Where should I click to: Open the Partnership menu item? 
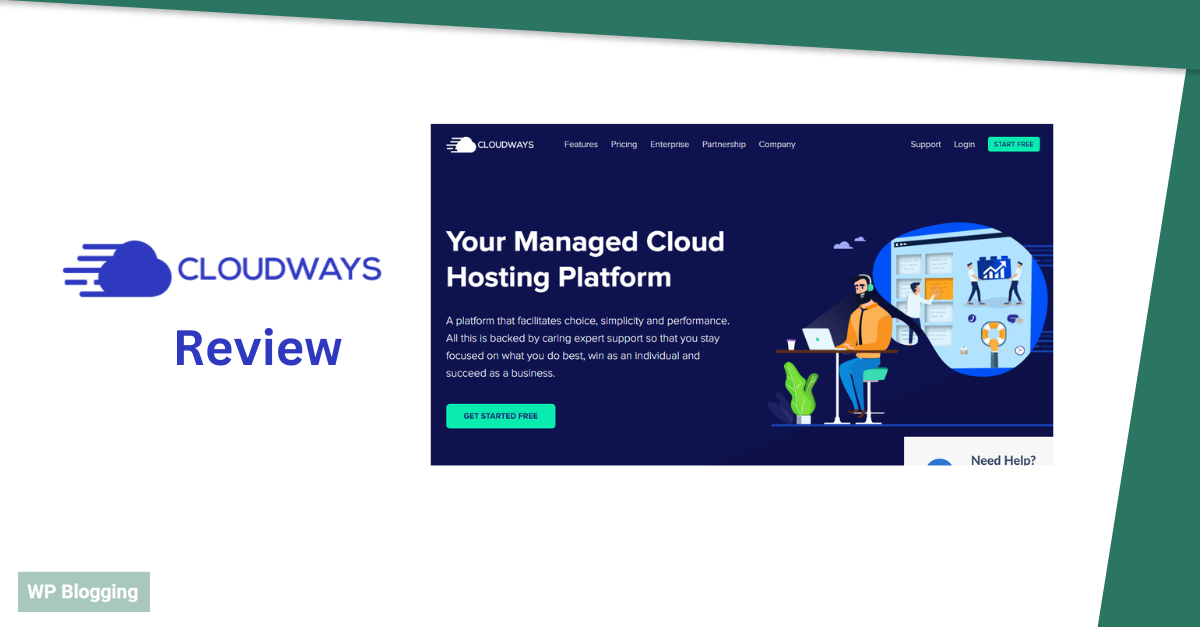pyautogui.click(x=724, y=144)
